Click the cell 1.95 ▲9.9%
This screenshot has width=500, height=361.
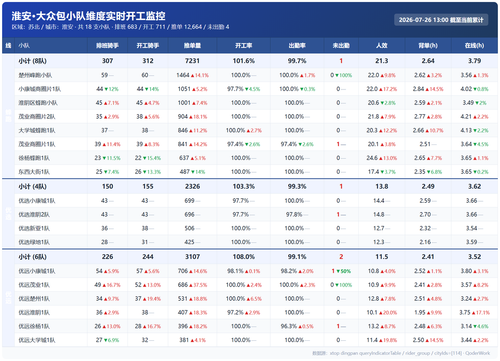428,312
